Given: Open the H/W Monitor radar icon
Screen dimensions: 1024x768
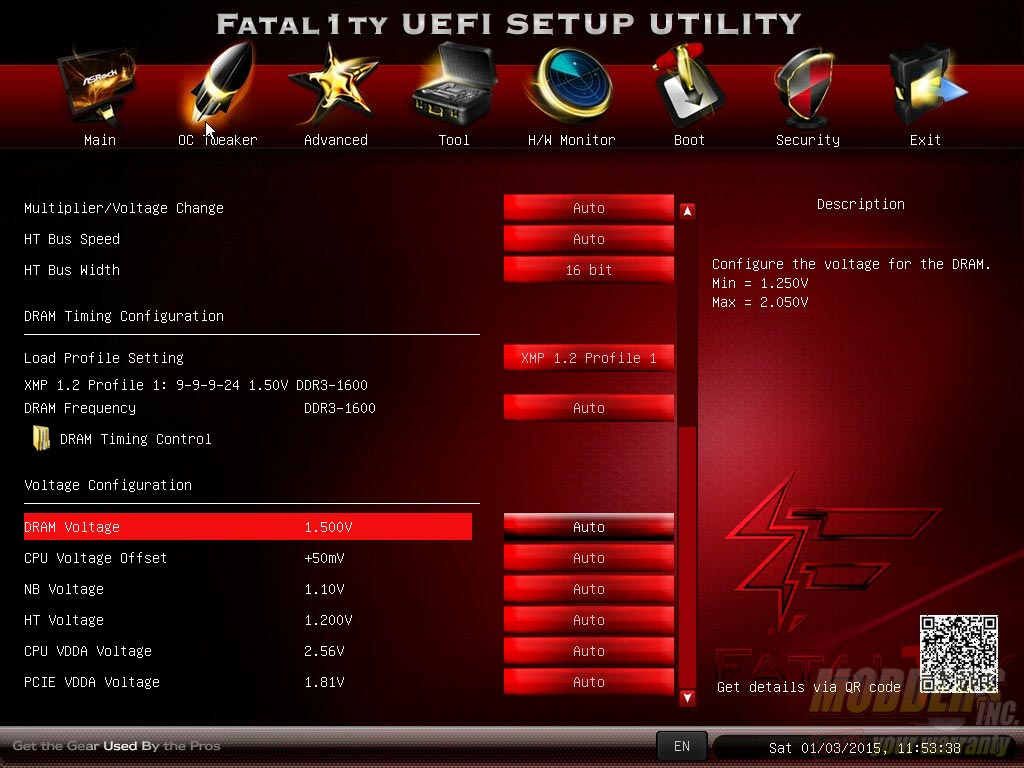Looking at the screenshot, I should pyautogui.click(x=572, y=85).
